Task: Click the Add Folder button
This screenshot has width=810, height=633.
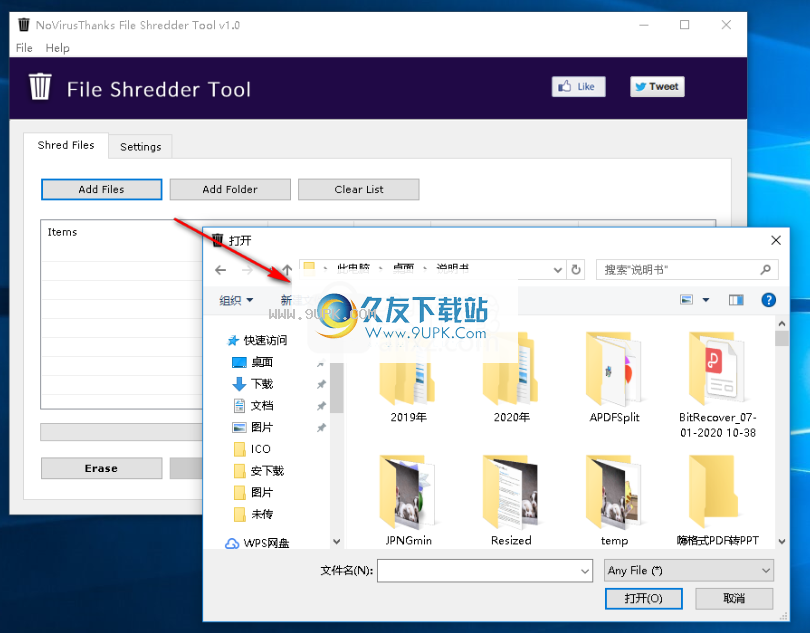Action: (x=230, y=189)
